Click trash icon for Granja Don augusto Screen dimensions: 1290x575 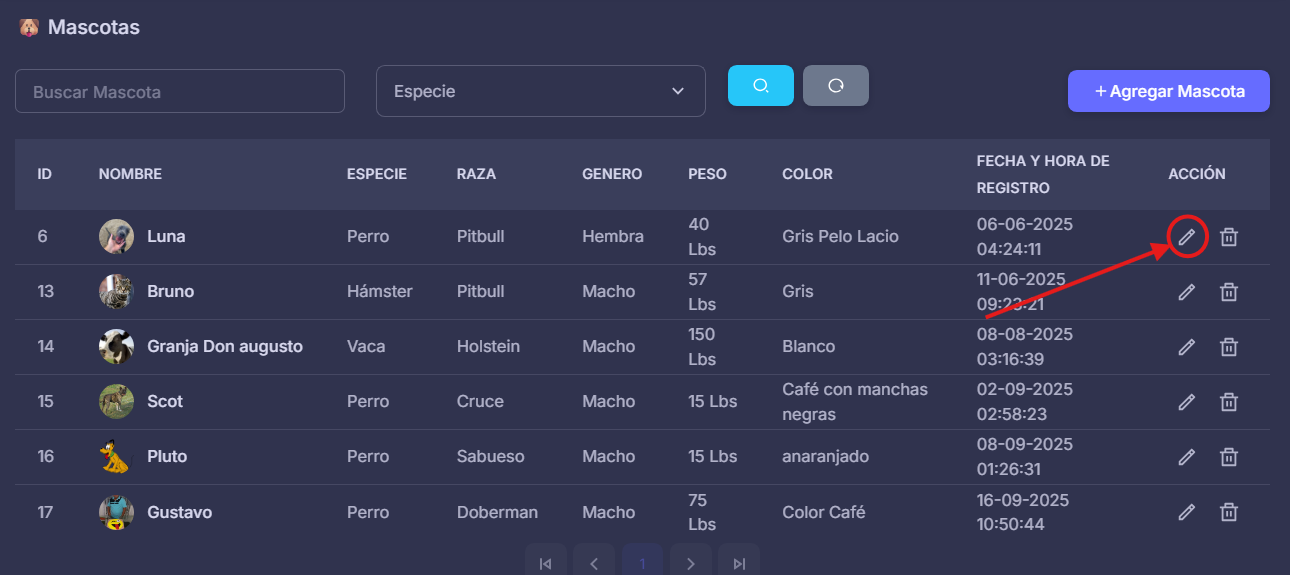pyautogui.click(x=1229, y=347)
